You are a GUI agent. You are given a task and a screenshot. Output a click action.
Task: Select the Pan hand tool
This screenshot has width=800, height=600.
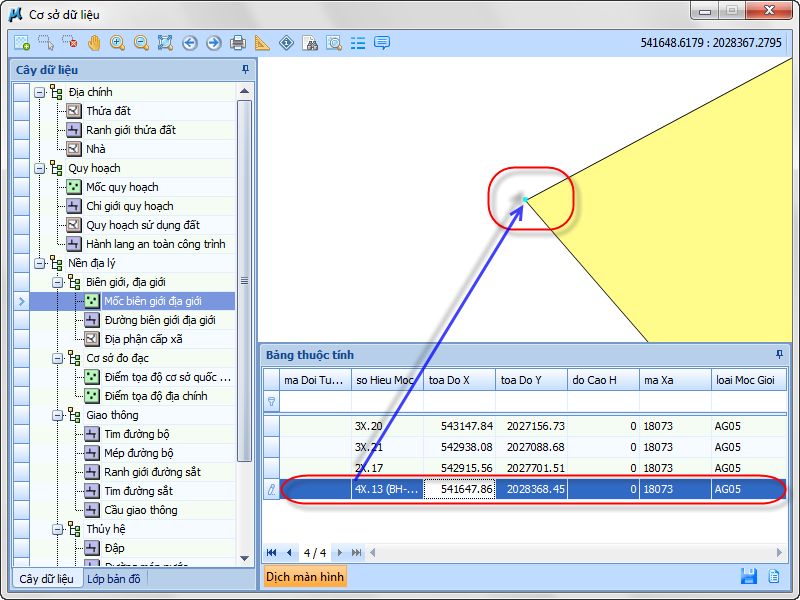[94, 43]
